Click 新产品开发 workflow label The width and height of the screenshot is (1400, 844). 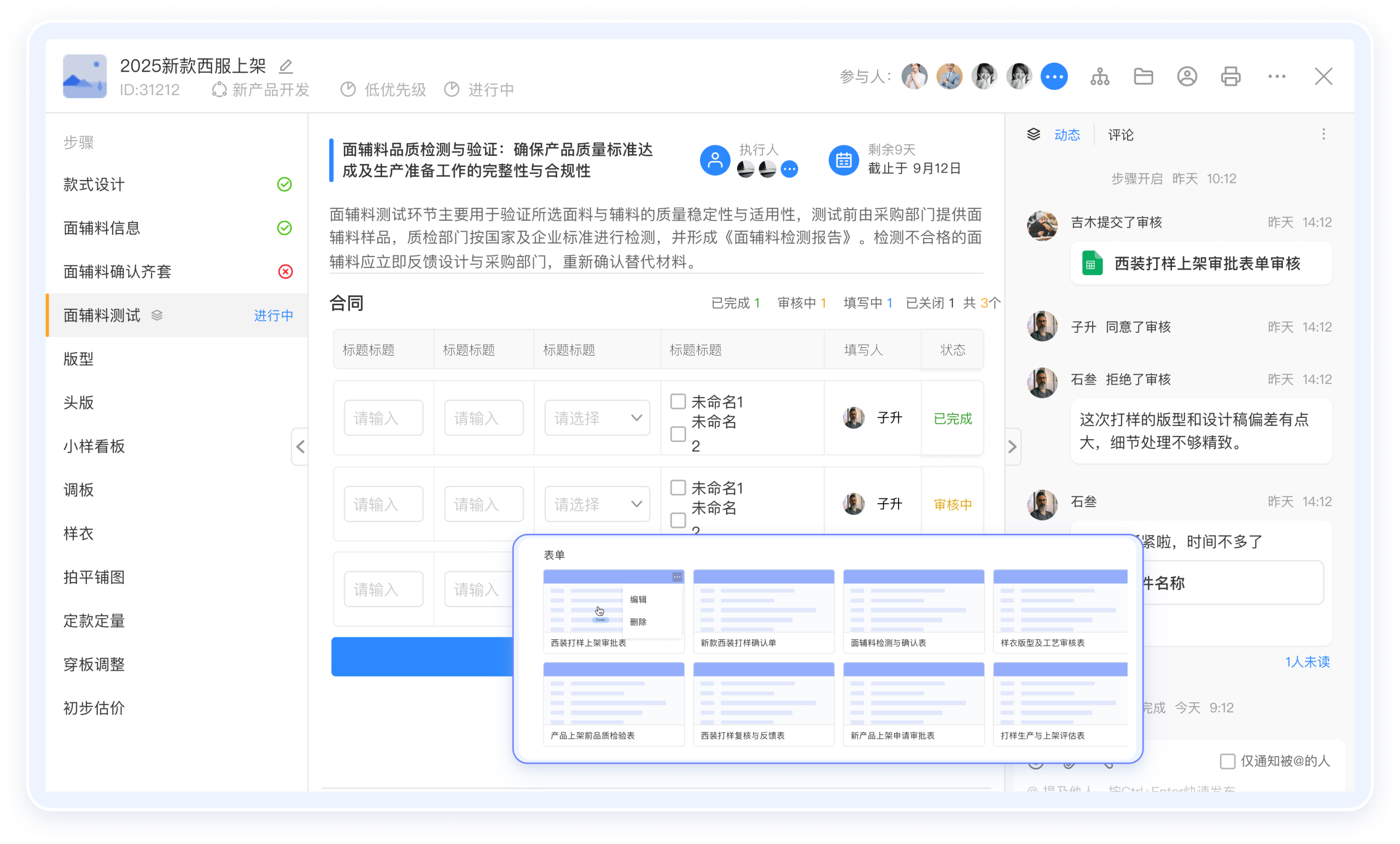point(261,90)
